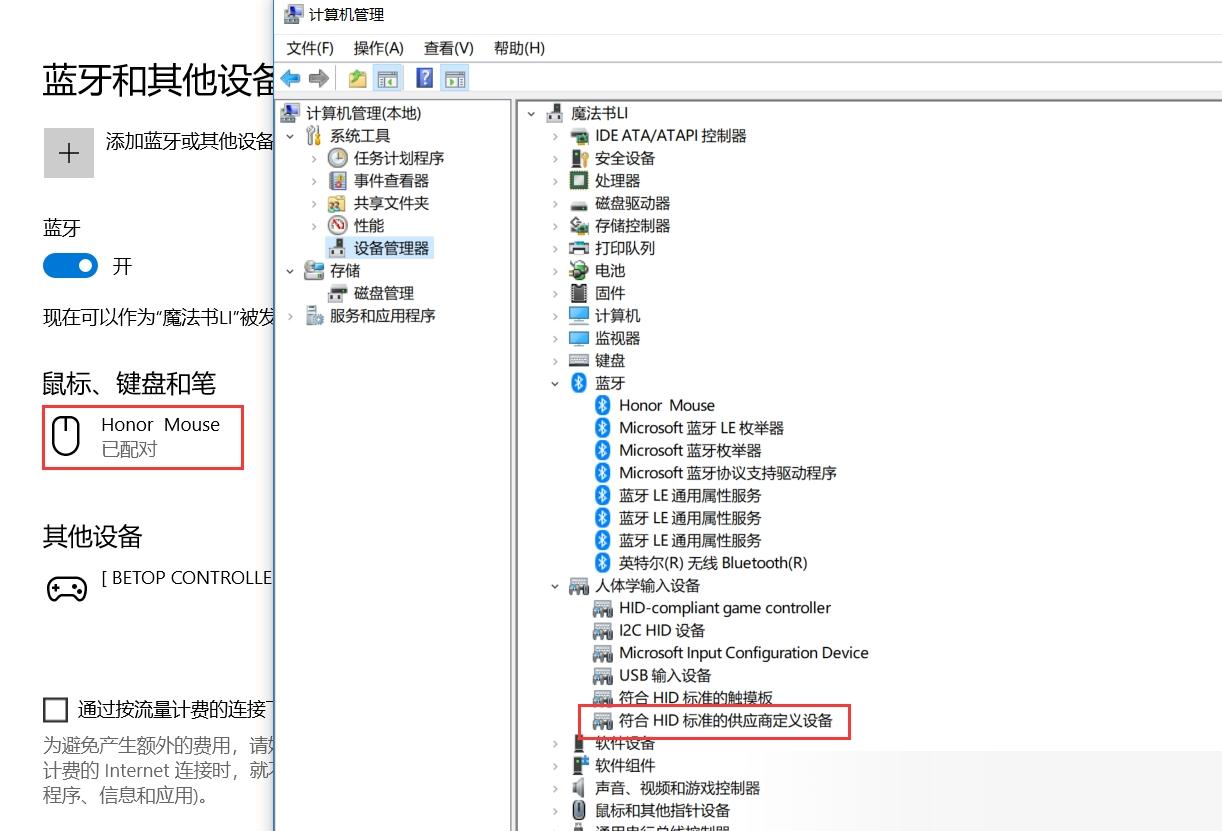Collapse the 人体学输入设备 category
1222x831 pixels.
click(x=555, y=586)
